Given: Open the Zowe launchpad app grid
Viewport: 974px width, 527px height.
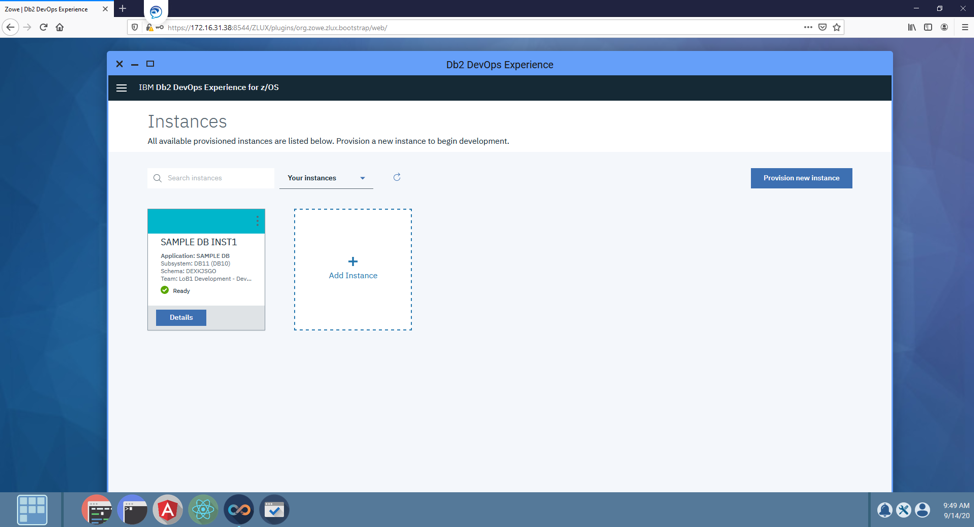Looking at the screenshot, I should pyautogui.click(x=32, y=510).
